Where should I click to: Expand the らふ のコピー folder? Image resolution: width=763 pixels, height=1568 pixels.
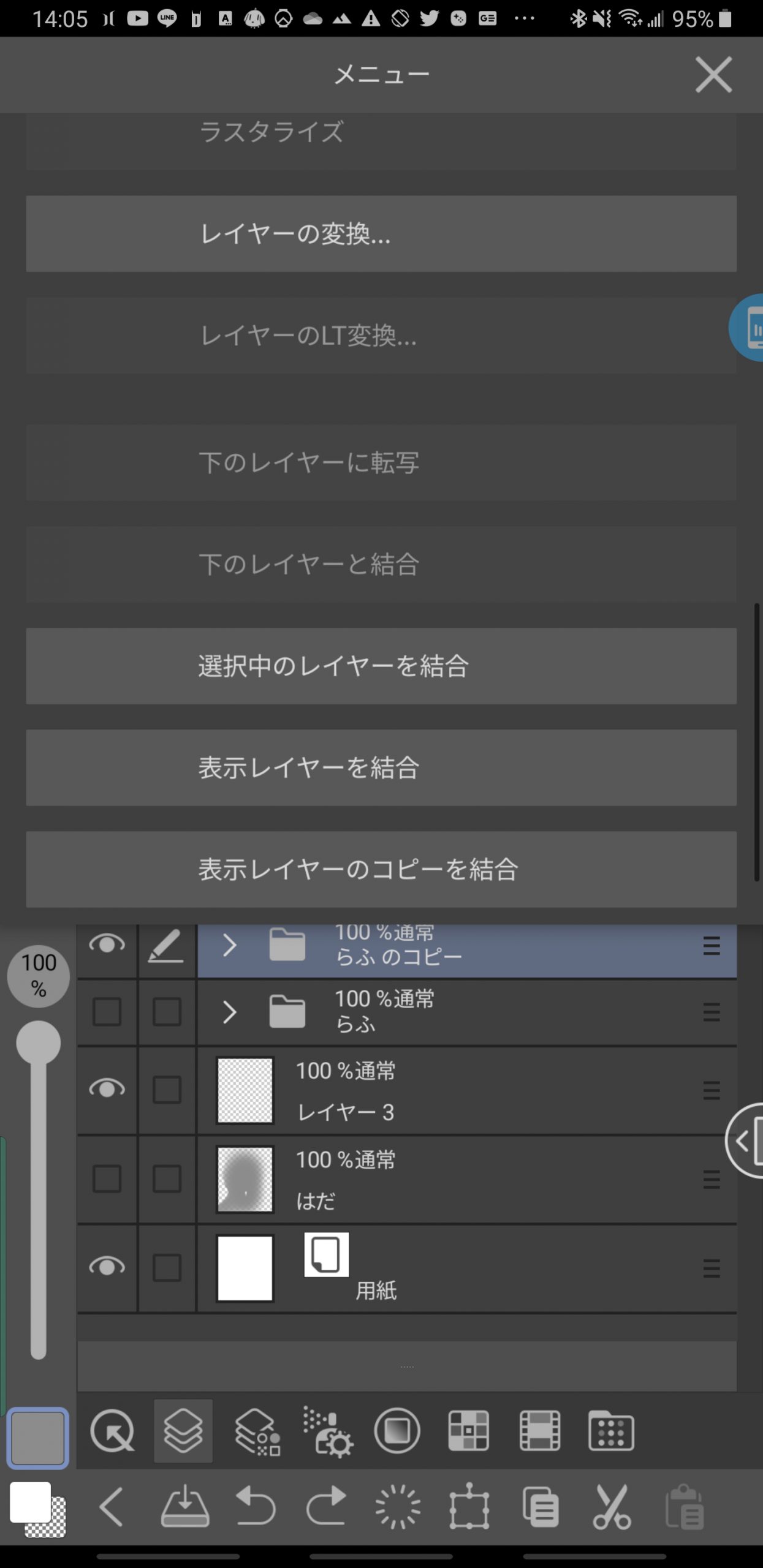click(x=230, y=946)
